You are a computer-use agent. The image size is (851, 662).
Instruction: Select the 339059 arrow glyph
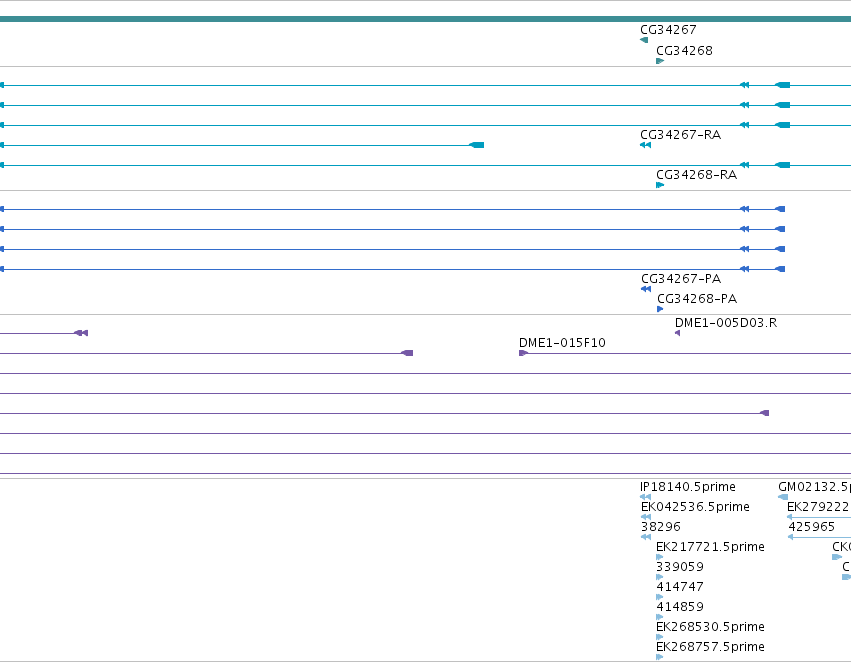pos(660,577)
